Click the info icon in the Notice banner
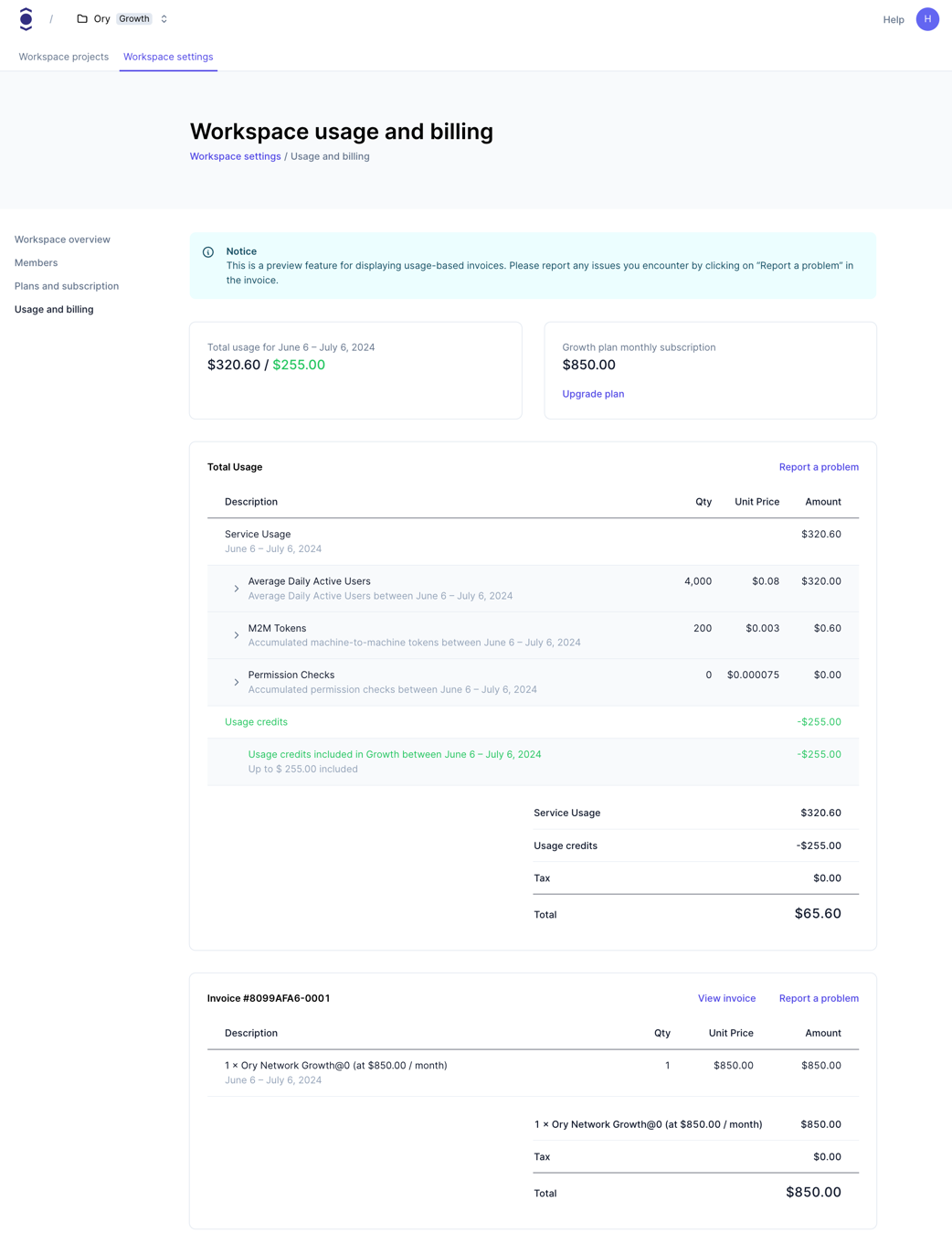952x1244 pixels. (207, 251)
